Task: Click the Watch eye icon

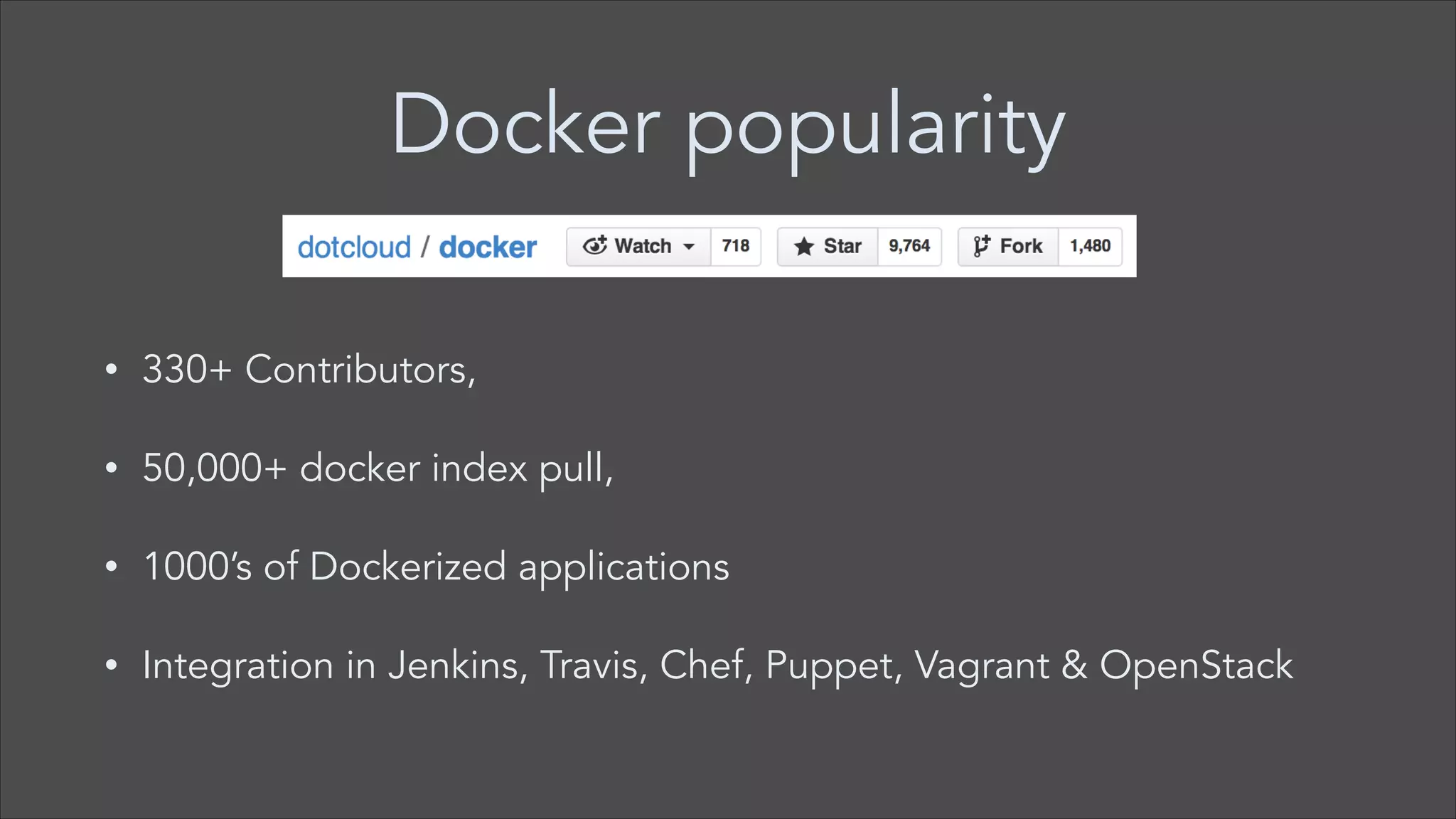Action: (x=595, y=245)
